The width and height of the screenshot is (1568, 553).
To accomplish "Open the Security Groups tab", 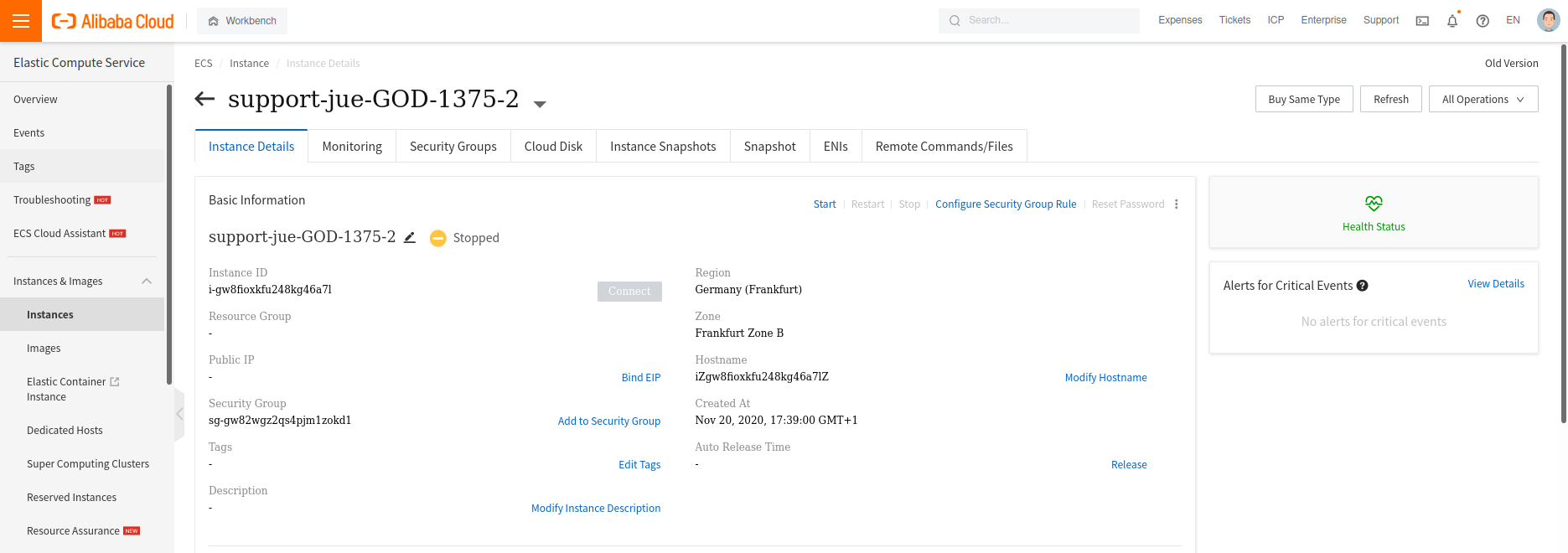I will (x=453, y=147).
